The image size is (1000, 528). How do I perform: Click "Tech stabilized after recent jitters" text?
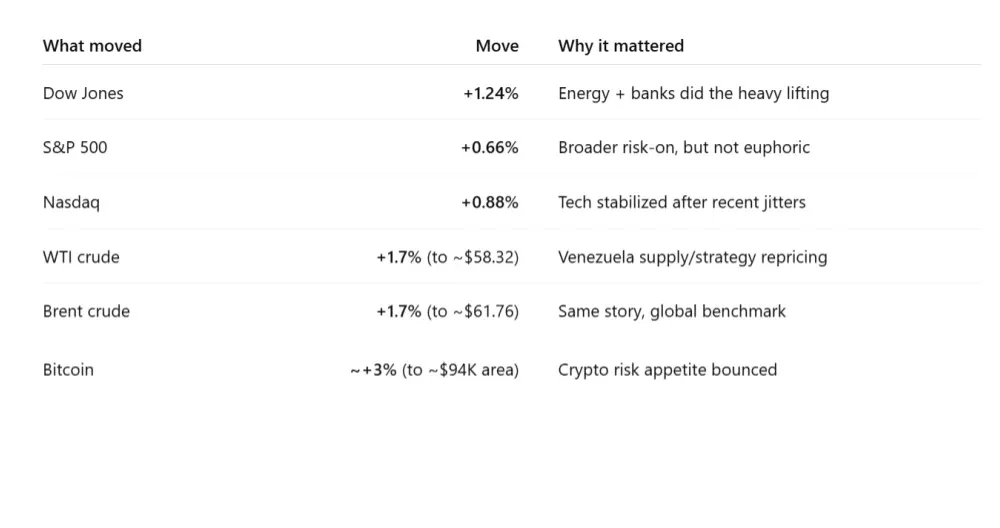tap(681, 203)
